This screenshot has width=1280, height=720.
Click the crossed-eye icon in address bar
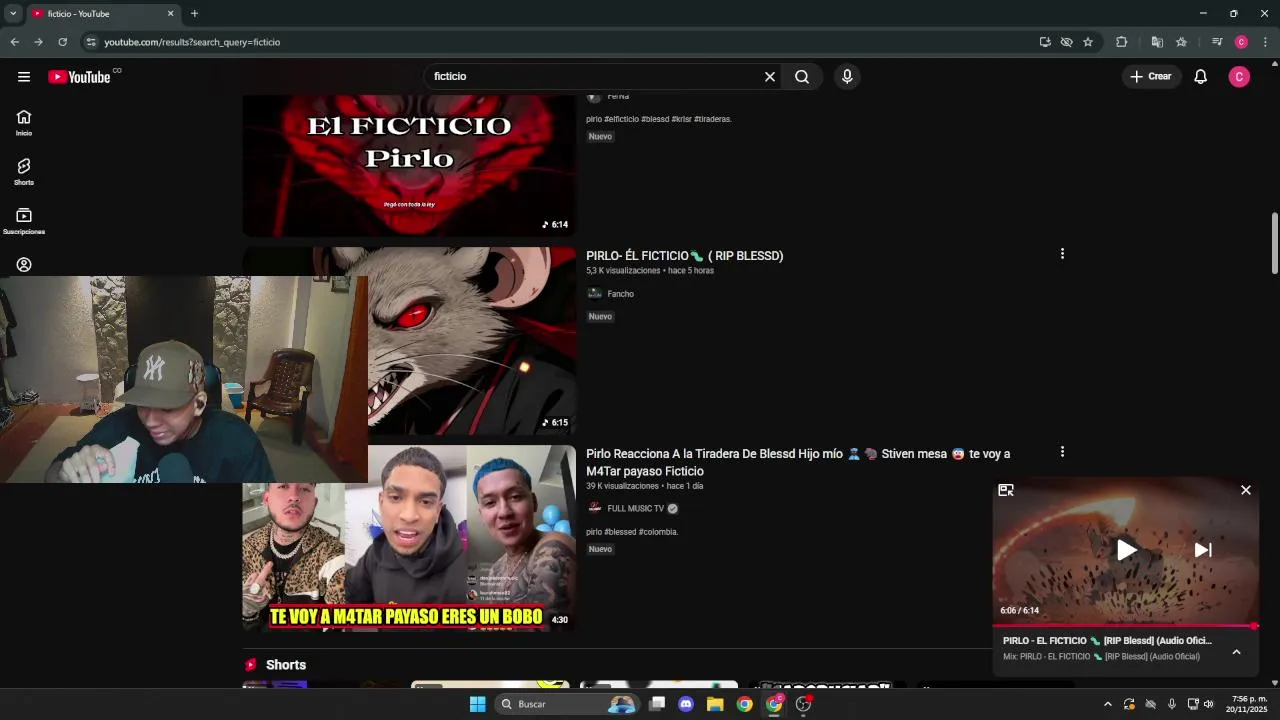click(1066, 42)
